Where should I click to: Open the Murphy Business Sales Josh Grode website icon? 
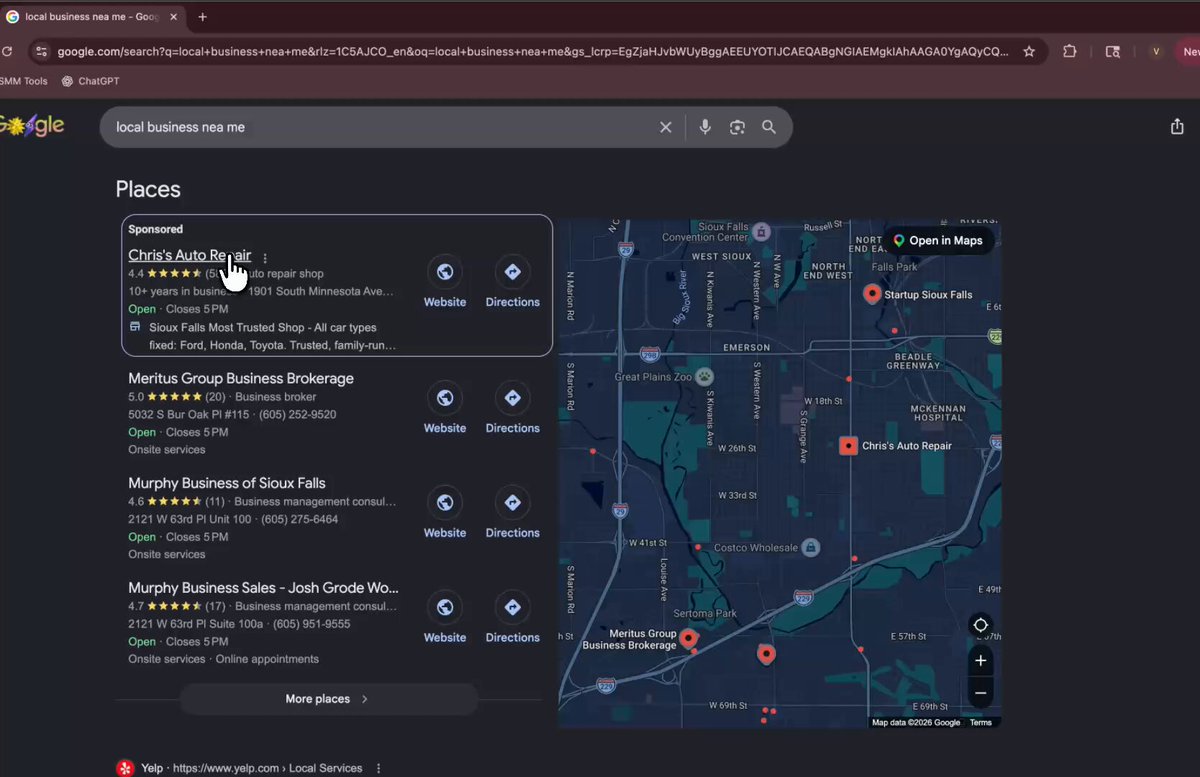445,606
